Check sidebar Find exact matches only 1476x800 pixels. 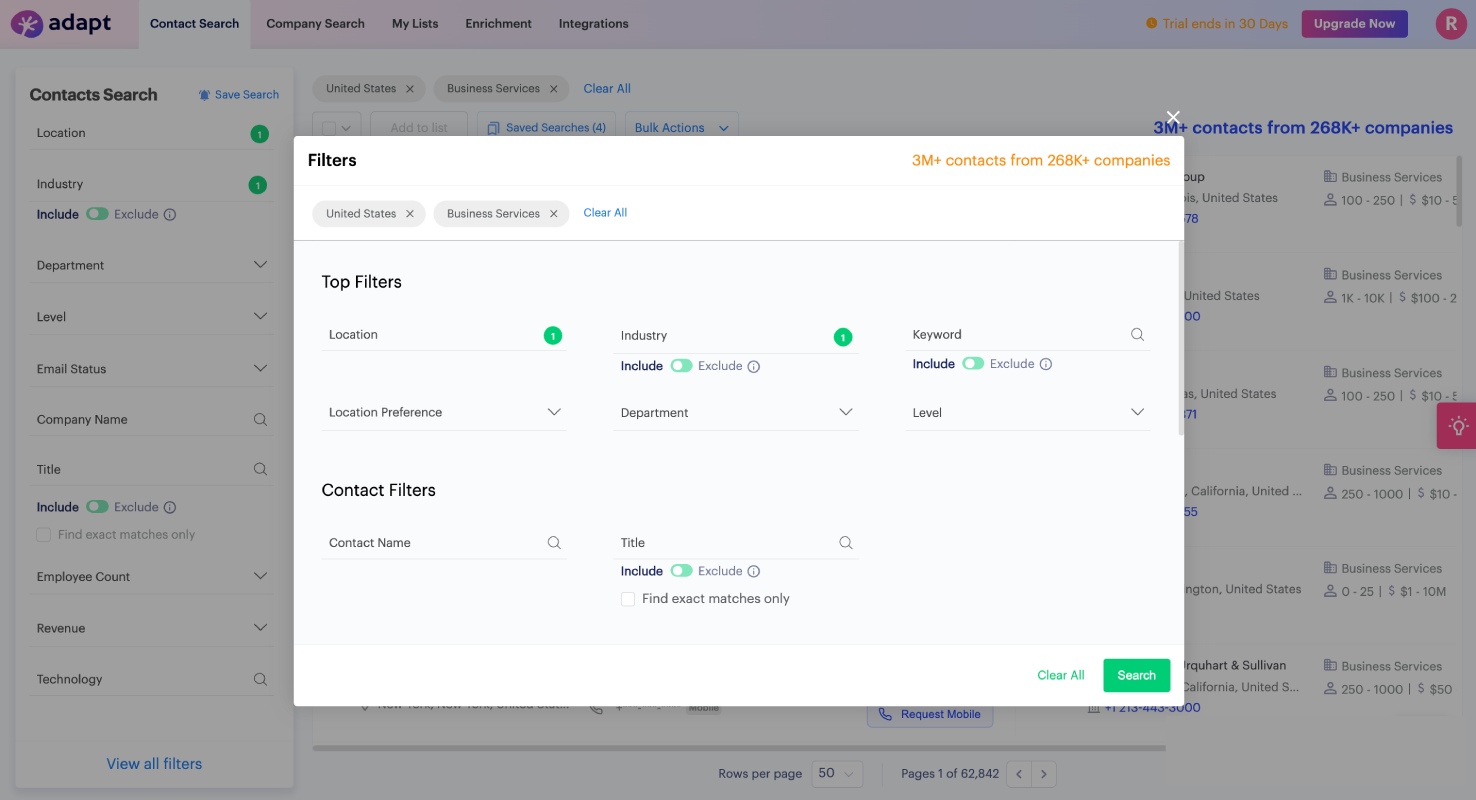[x=43, y=535]
